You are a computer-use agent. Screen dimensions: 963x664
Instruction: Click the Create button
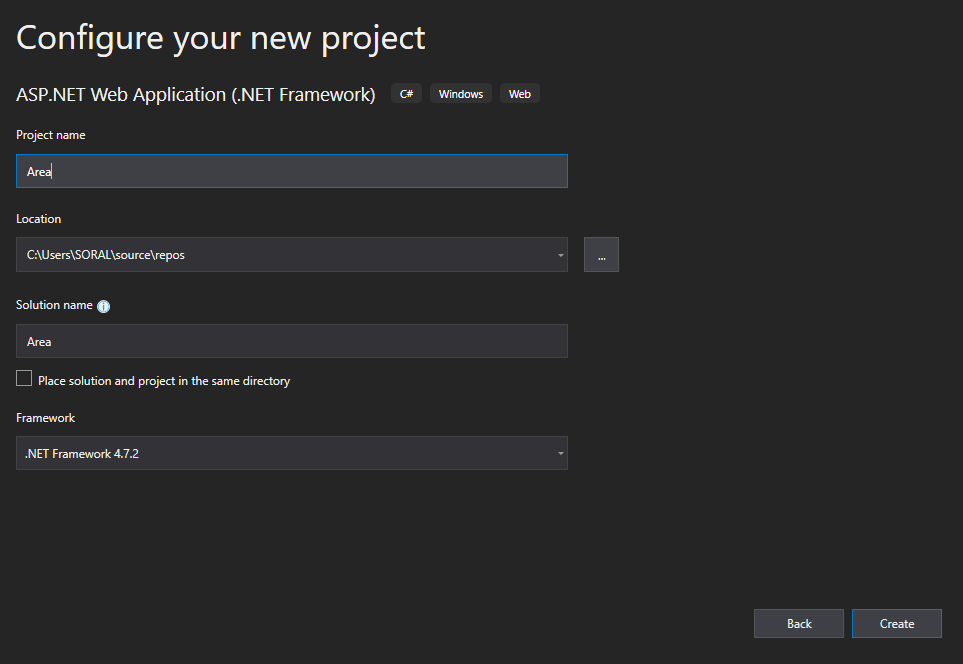(x=897, y=623)
